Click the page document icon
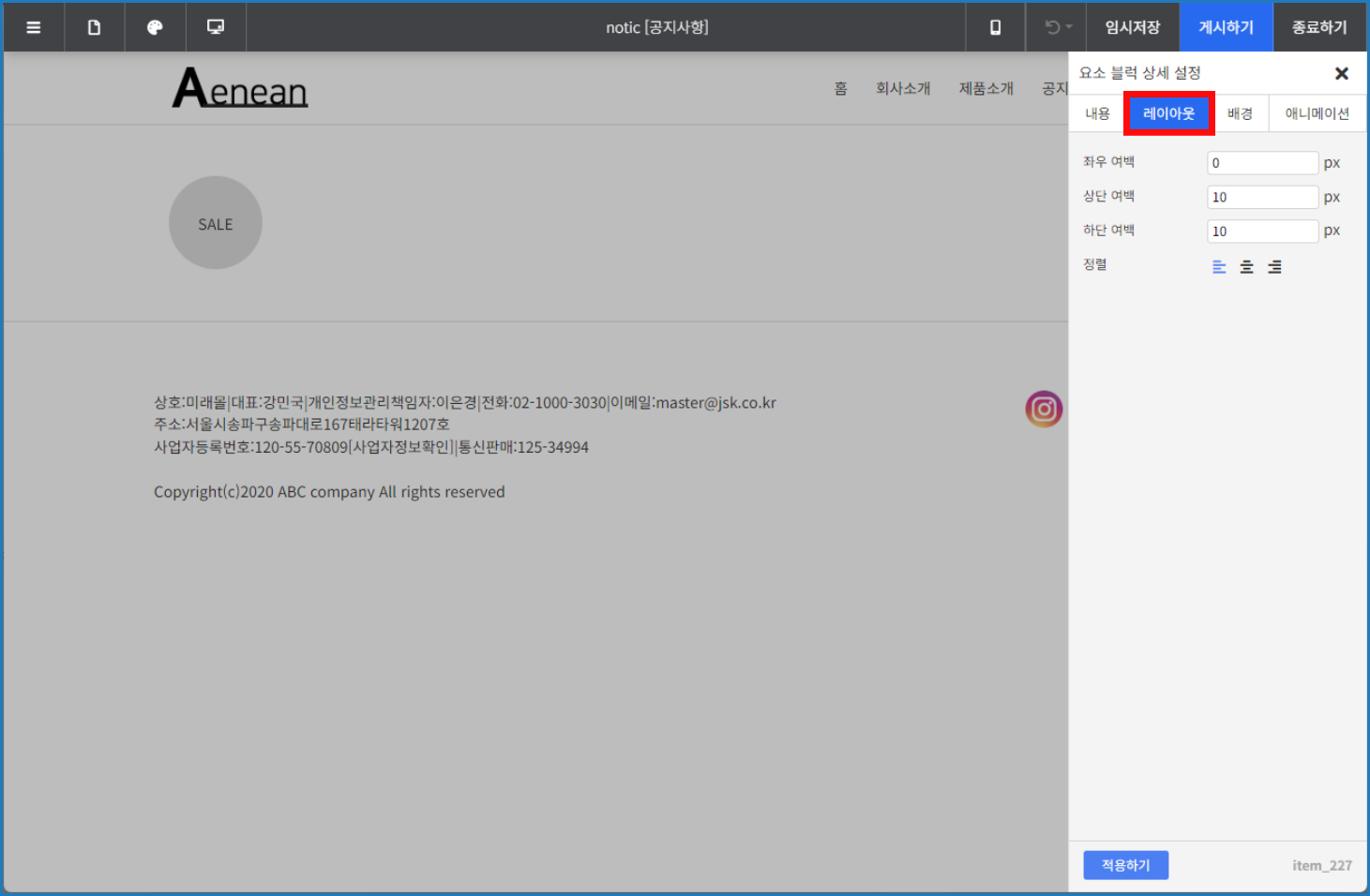This screenshot has height=896, width=1370. (94, 27)
